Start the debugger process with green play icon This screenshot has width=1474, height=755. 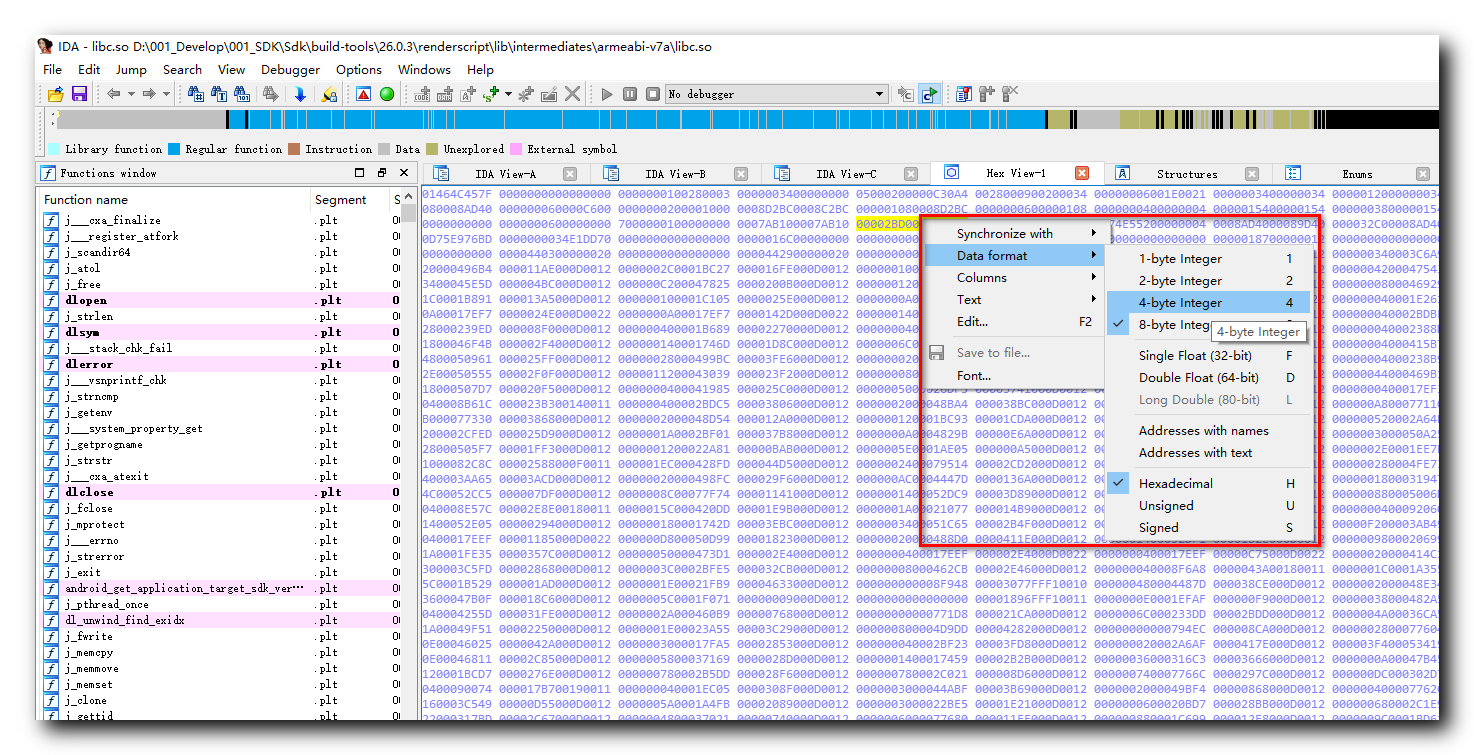pyautogui.click(x=606, y=93)
